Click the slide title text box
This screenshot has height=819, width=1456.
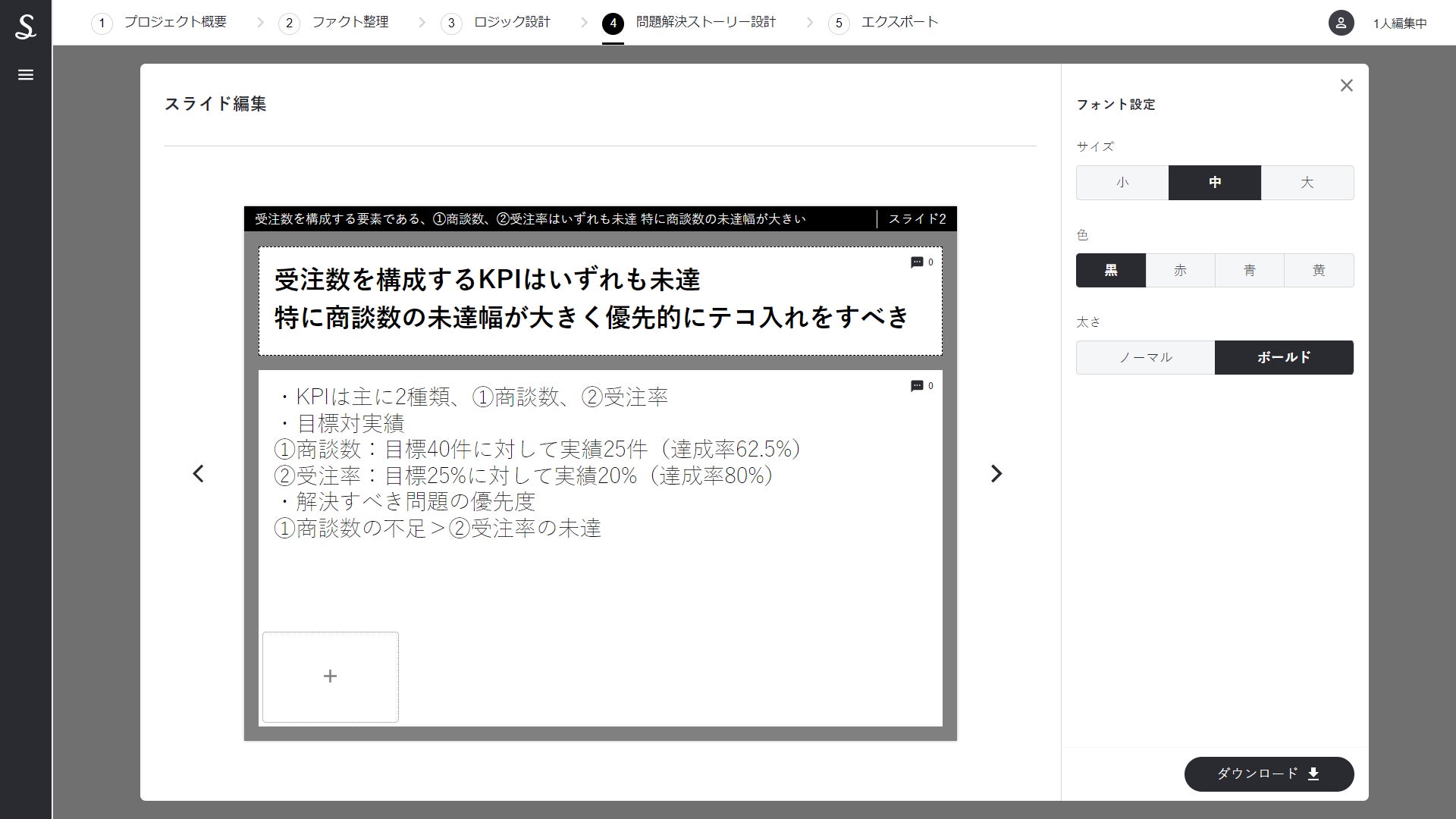pyautogui.click(x=591, y=300)
